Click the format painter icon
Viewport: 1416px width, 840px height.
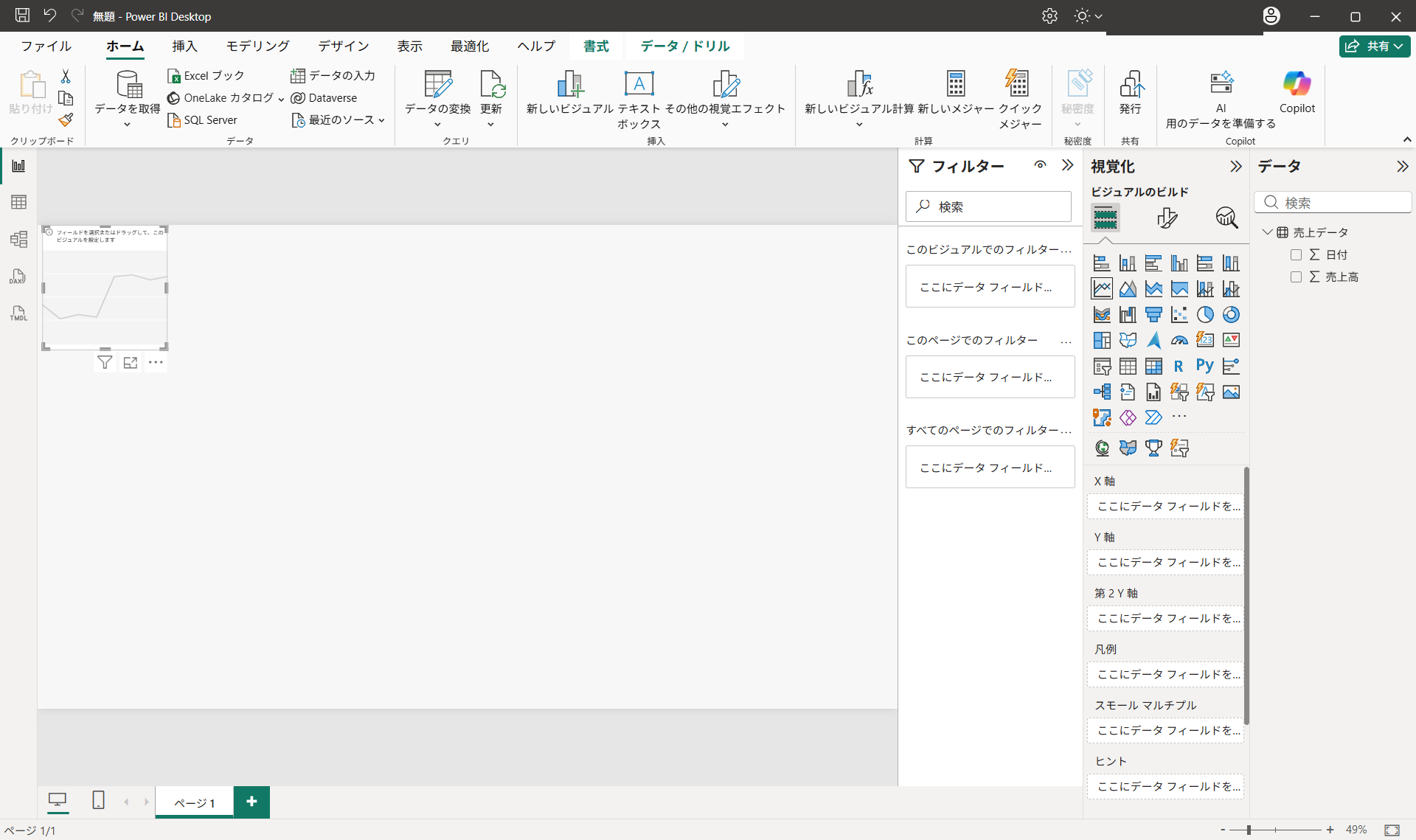[x=66, y=119]
